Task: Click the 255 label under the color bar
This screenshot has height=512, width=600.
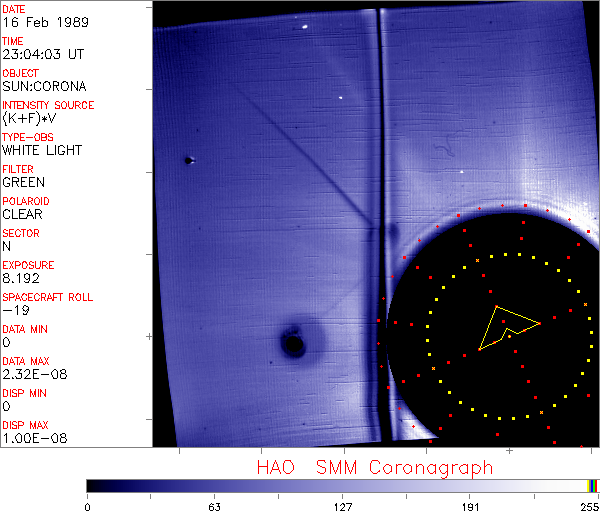Action: (587, 506)
